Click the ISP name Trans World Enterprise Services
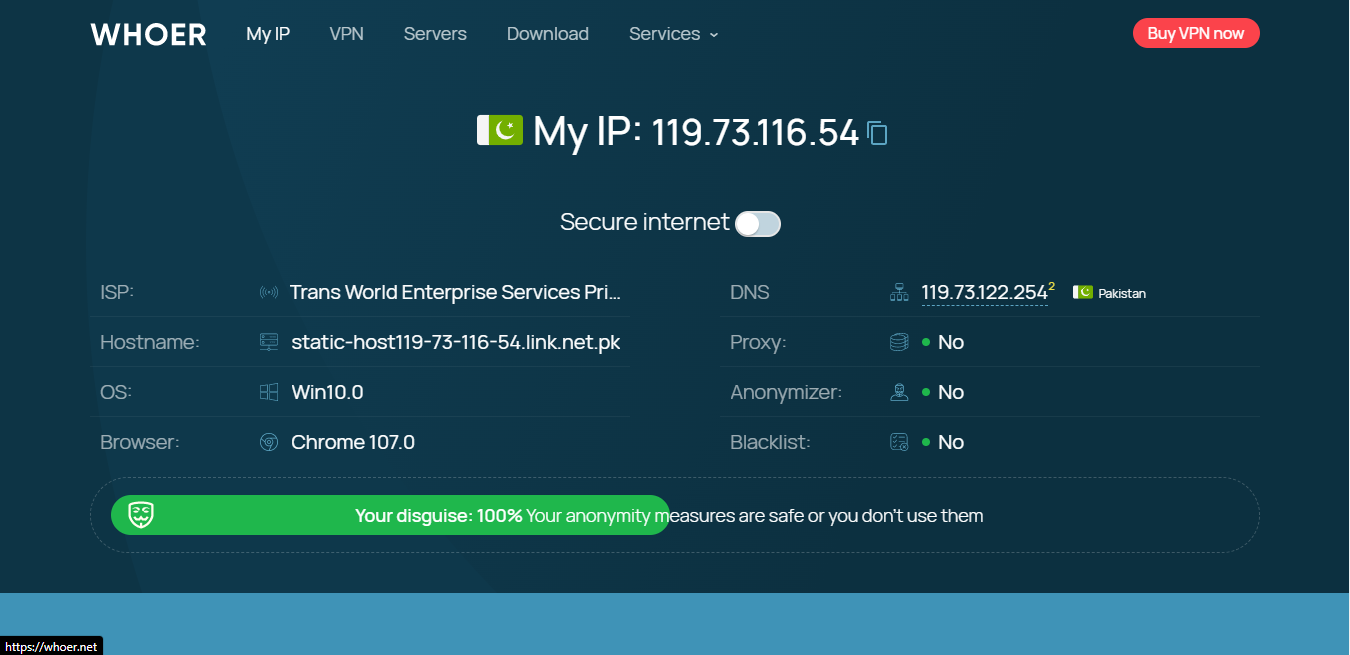The image size is (1350, 655). [x=456, y=292]
